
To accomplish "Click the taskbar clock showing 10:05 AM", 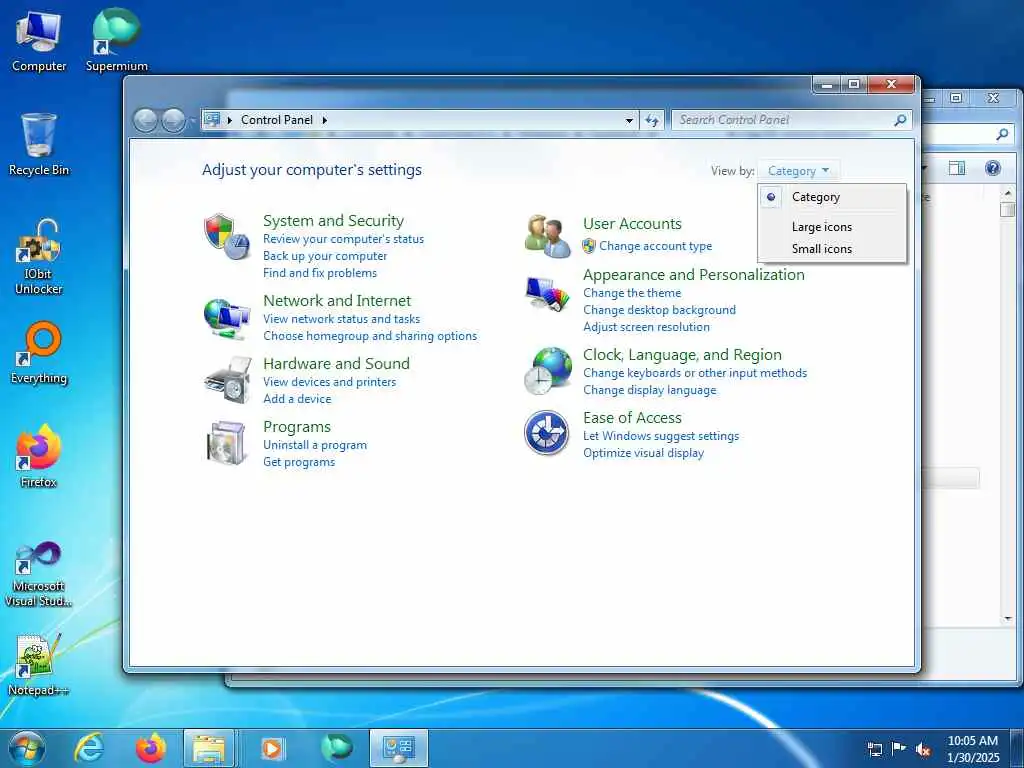I will tap(972, 749).
